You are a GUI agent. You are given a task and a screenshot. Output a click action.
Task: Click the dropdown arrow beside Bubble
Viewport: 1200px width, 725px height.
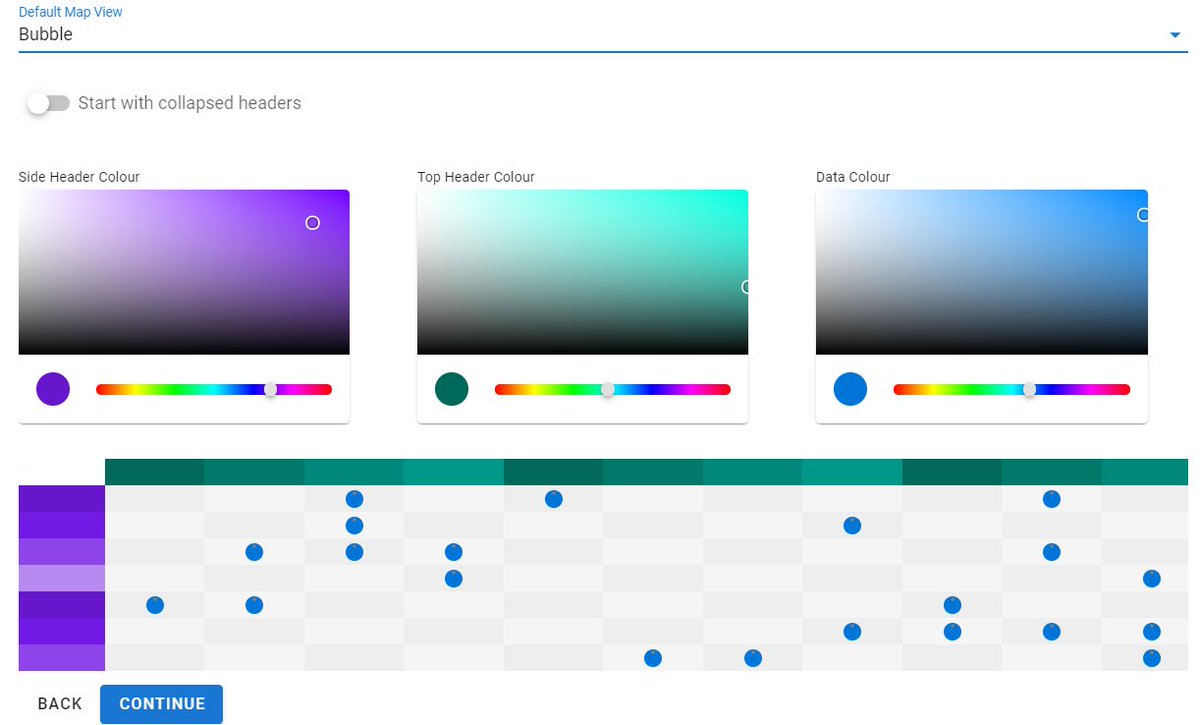tap(1176, 34)
